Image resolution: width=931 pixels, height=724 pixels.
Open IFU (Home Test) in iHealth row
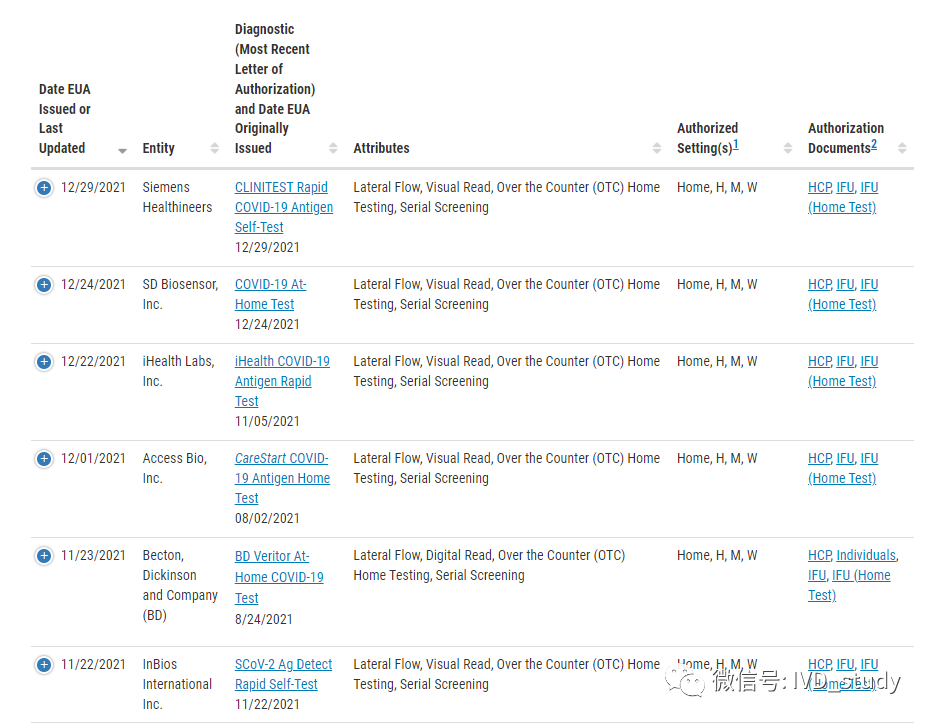point(843,372)
